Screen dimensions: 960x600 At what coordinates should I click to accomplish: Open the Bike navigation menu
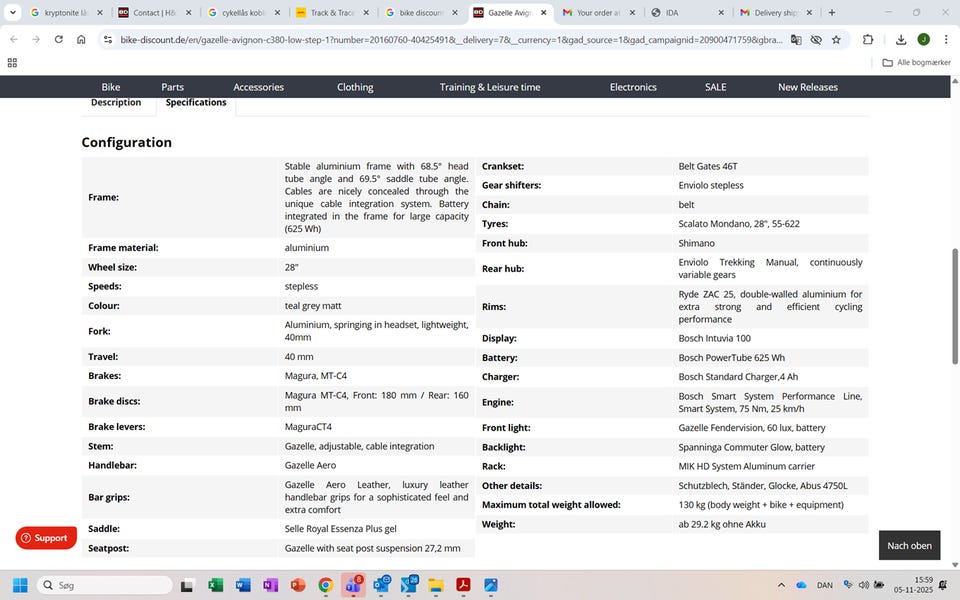coord(111,87)
